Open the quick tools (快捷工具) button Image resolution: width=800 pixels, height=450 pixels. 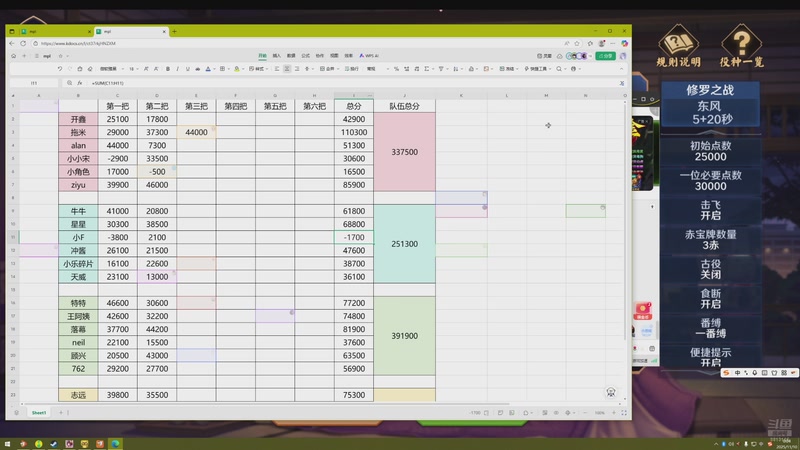536,69
